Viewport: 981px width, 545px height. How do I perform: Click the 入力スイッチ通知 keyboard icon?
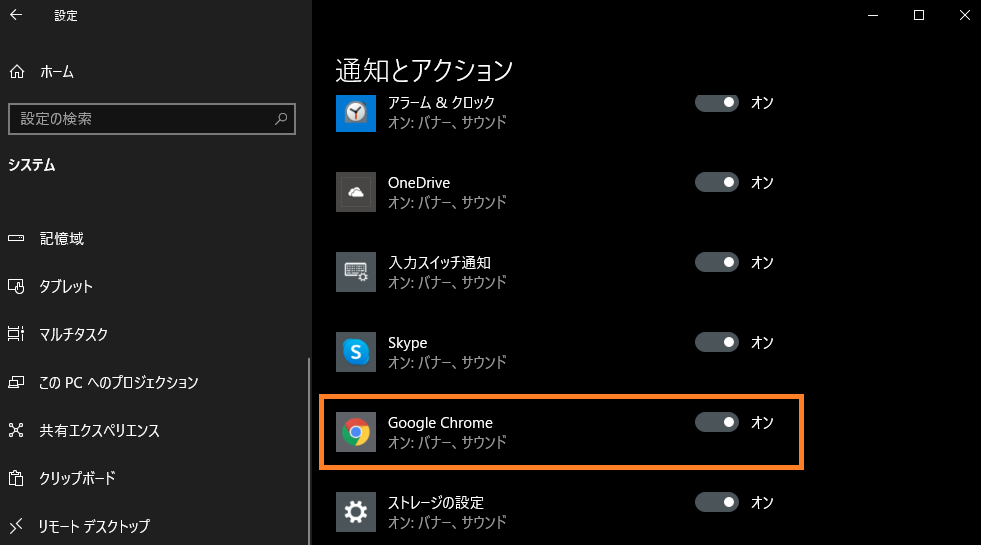point(356,272)
